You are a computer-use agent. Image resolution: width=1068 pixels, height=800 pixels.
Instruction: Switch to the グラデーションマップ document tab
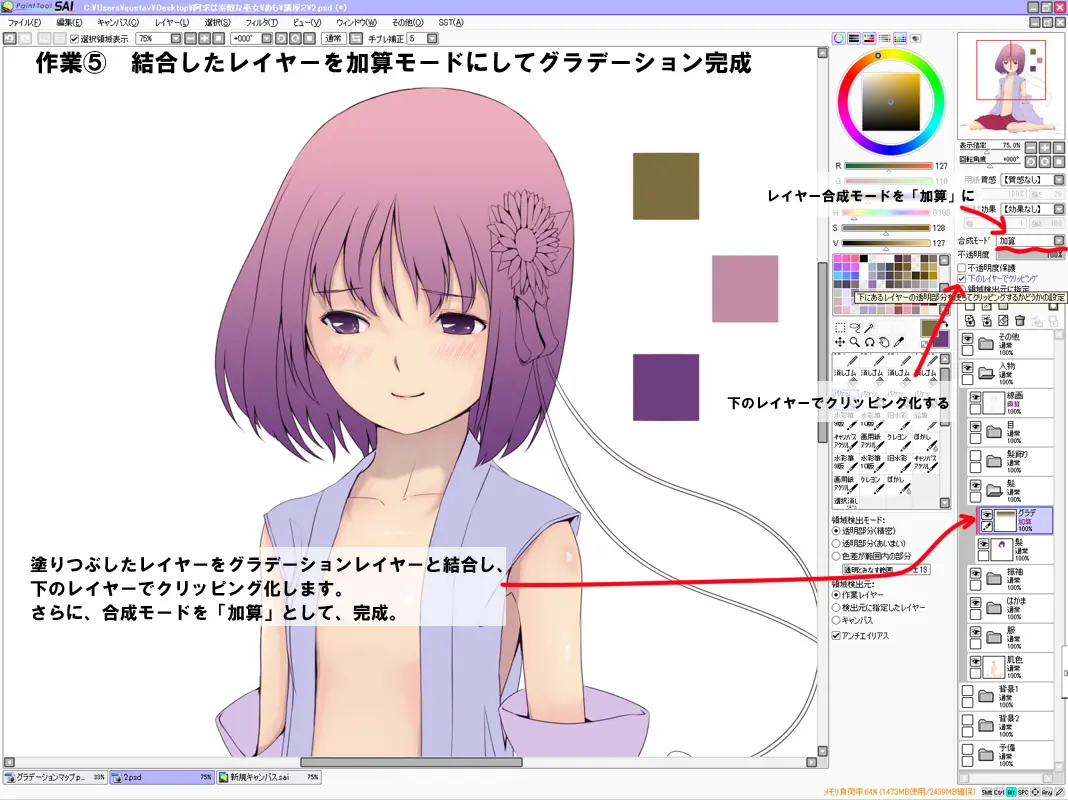coord(54,777)
